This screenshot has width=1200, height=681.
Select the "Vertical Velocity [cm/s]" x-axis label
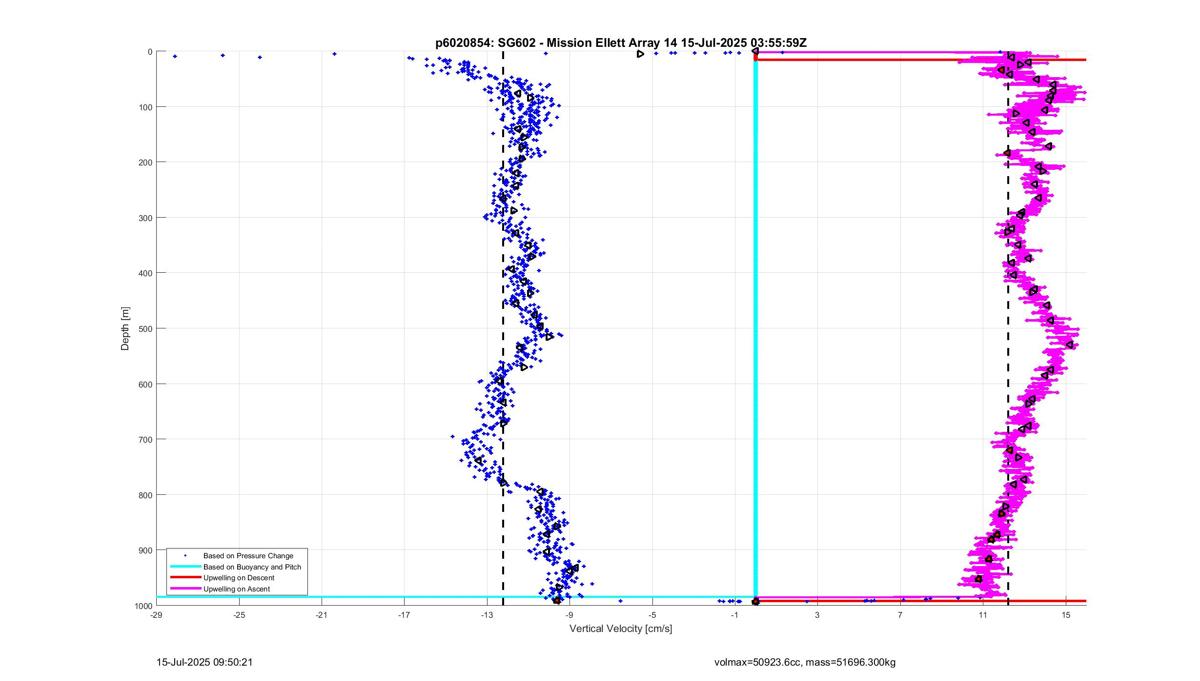click(x=621, y=629)
